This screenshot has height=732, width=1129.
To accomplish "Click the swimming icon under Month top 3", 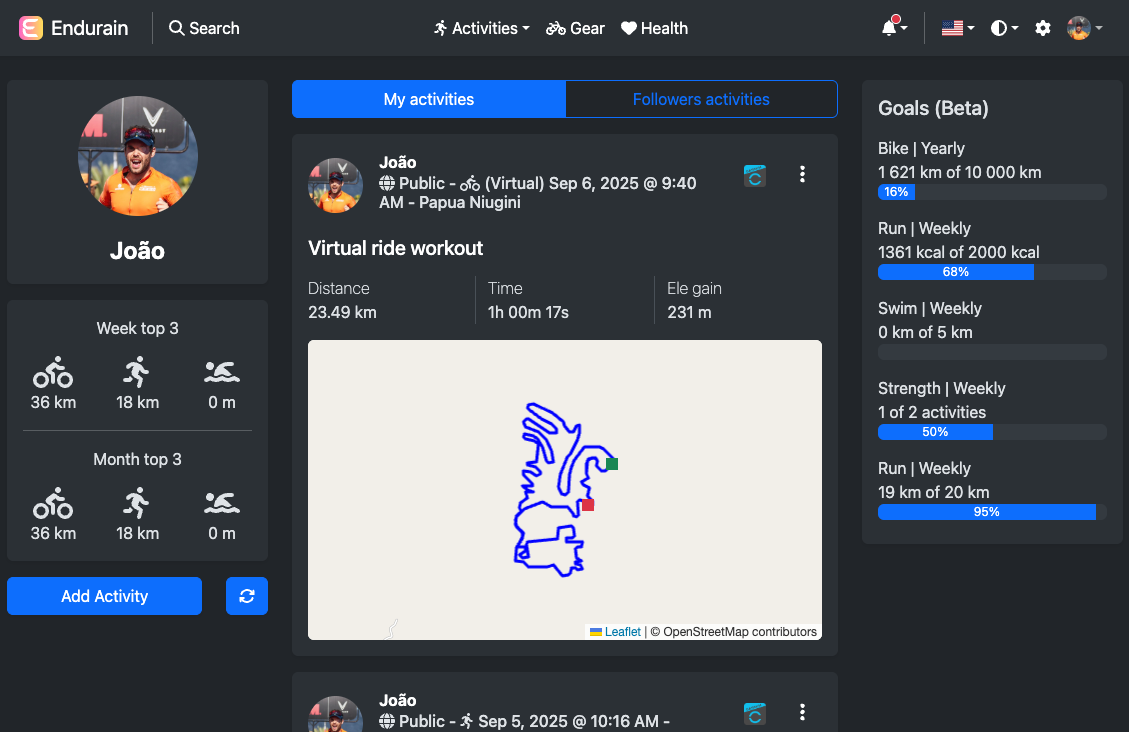I will (x=221, y=505).
